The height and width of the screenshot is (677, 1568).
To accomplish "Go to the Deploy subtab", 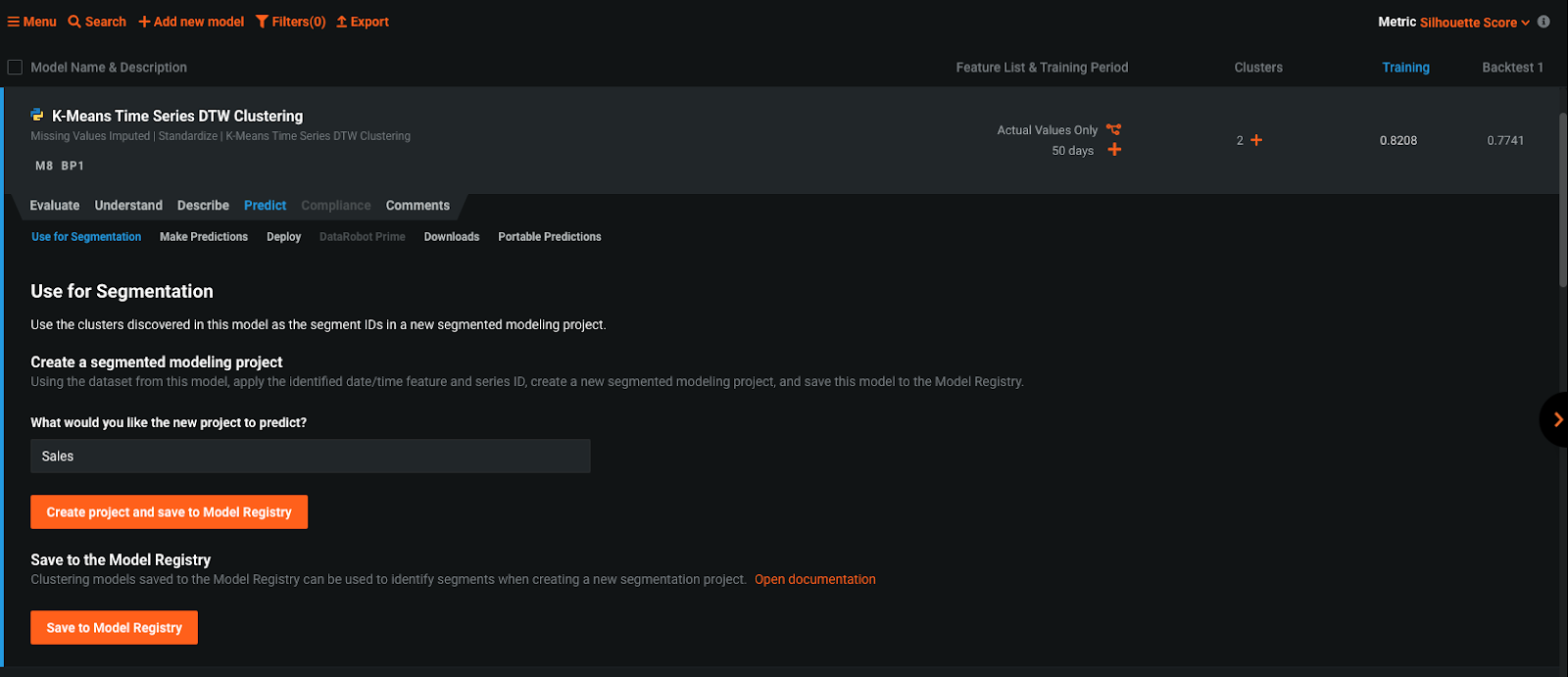I will pyautogui.click(x=283, y=237).
